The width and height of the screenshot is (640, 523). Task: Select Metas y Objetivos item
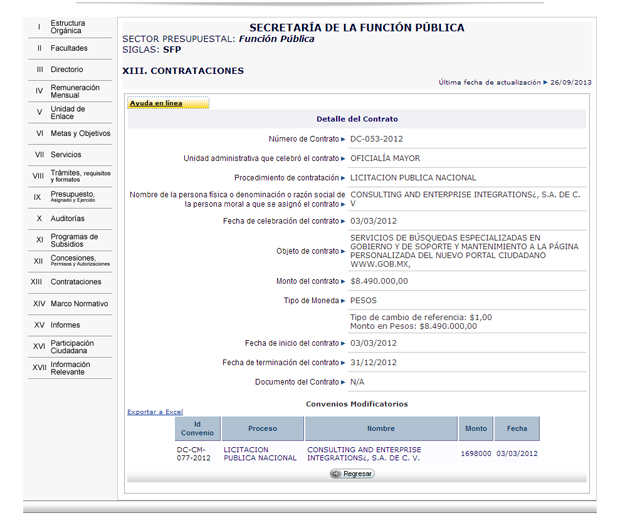pyautogui.click(x=80, y=133)
